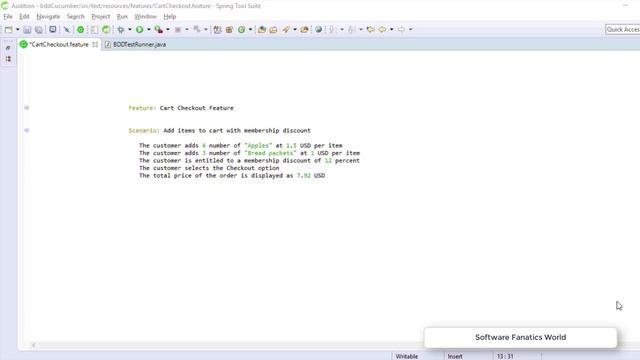Click the "Bread packets" string in step
This screenshot has height=360, width=640.
270,153
